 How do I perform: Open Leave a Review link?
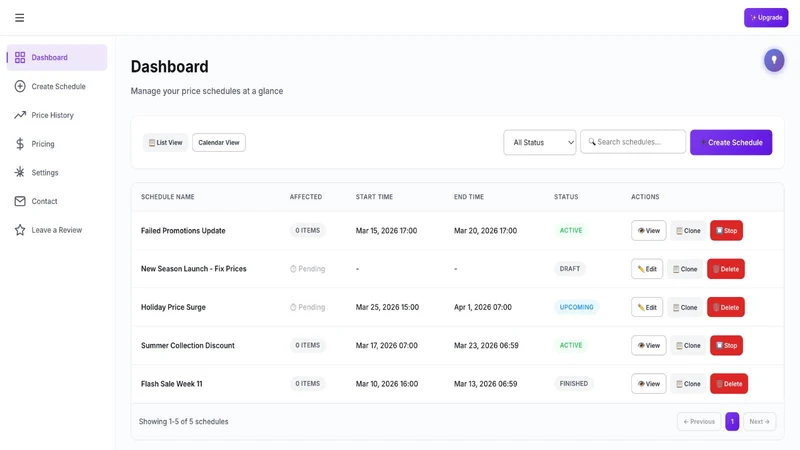pyautogui.click(x=57, y=230)
